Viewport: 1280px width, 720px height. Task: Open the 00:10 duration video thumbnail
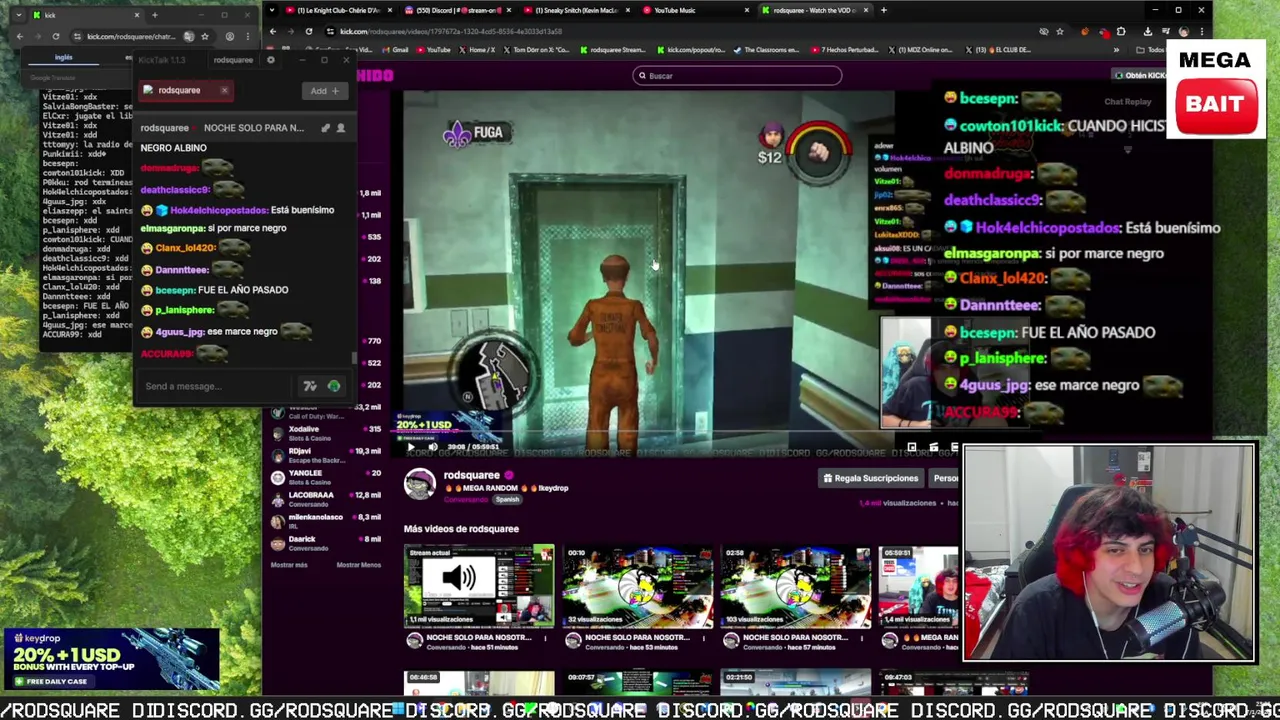point(638,586)
